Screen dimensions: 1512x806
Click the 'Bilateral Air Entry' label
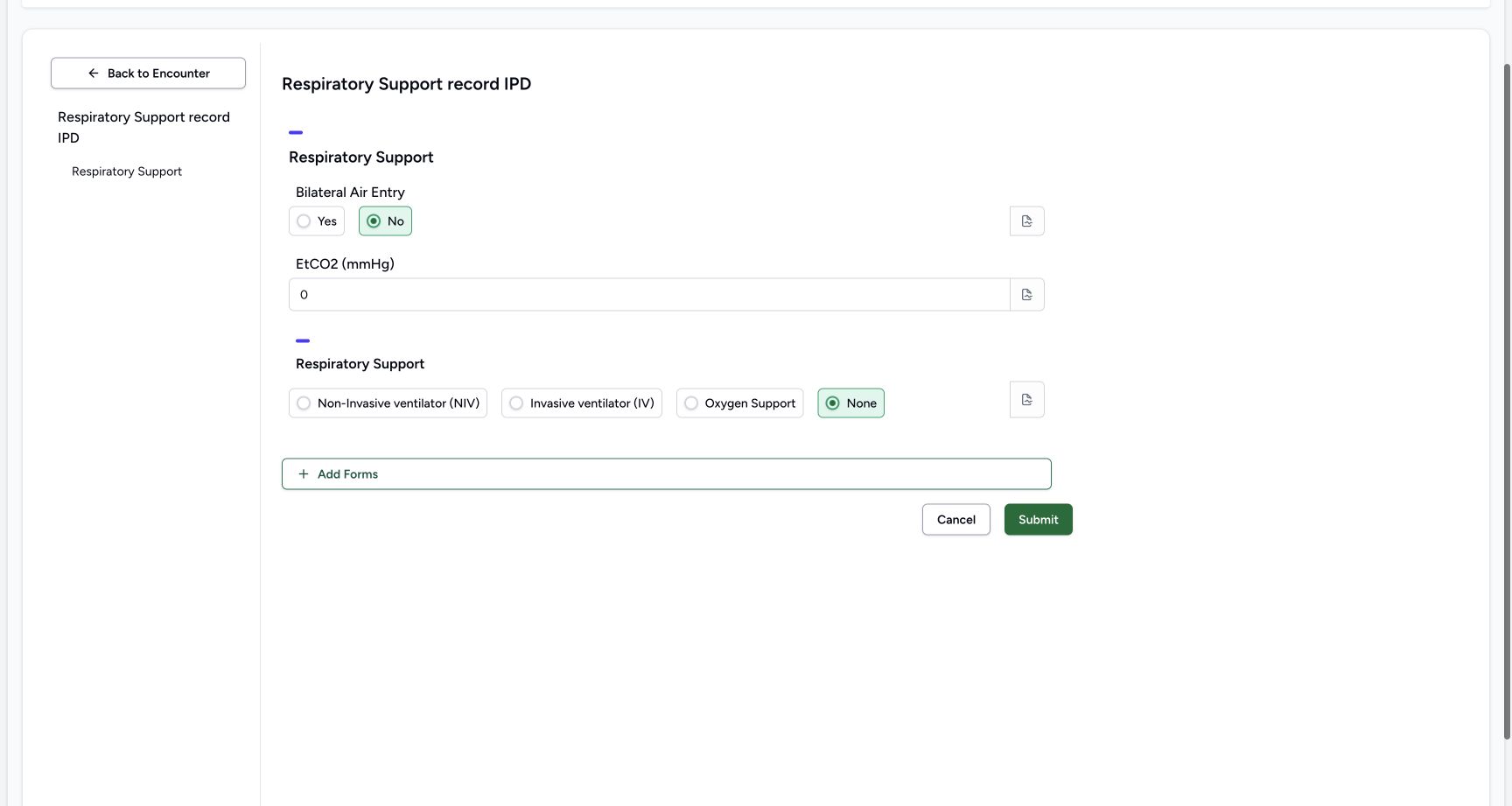coord(350,193)
